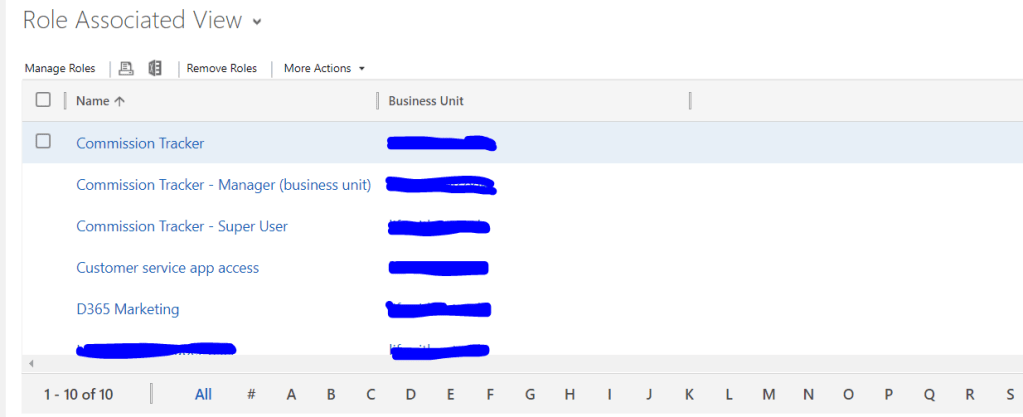The width and height of the screenshot is (1023, 417).
Task: Select the All filter in the index bar
Action: tap(203, 394)
